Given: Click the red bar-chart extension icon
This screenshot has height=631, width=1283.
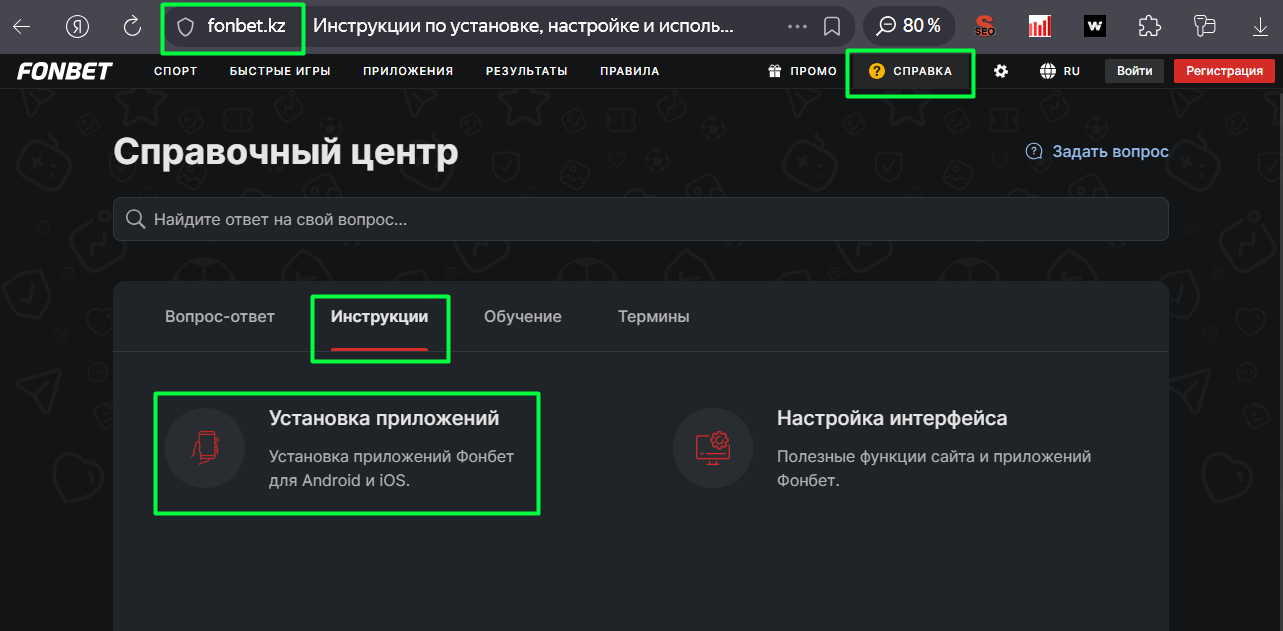Looking at the screenshot, I should [x=1040, y=26].
